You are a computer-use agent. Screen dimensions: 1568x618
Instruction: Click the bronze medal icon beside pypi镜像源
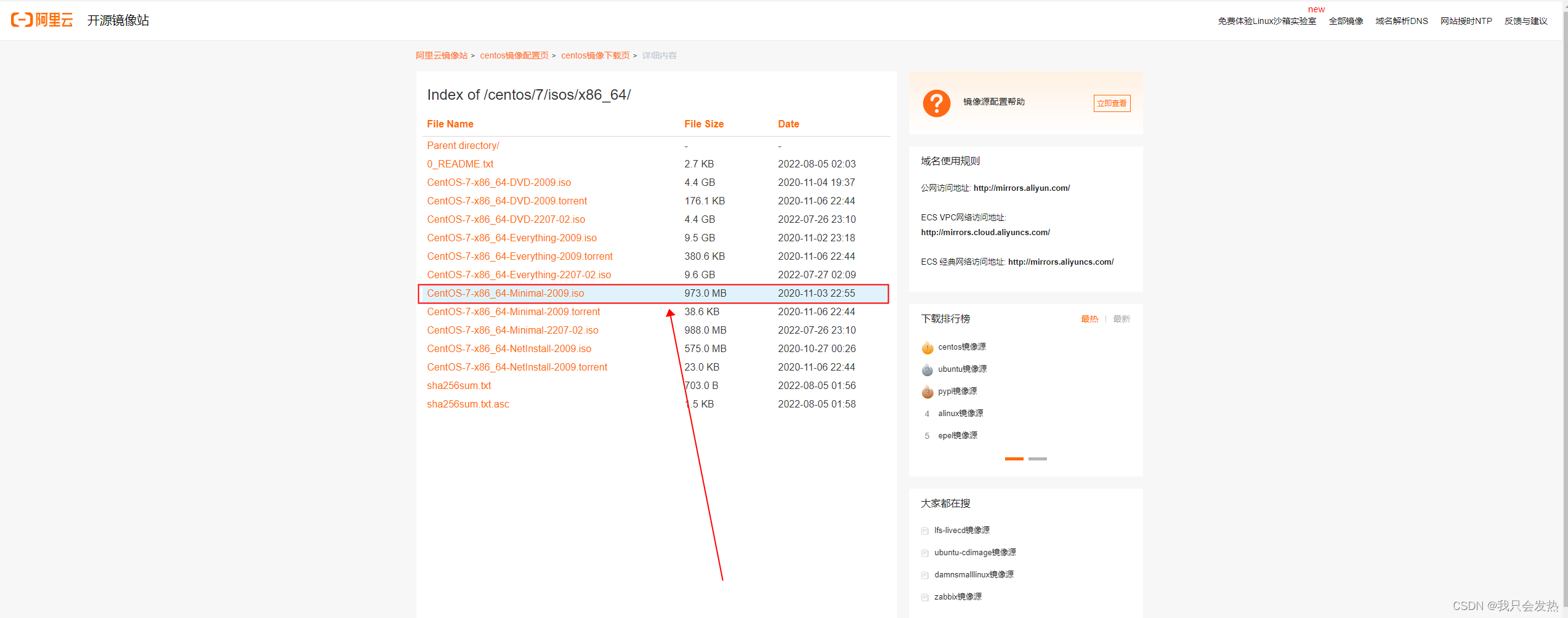(927, 392)
